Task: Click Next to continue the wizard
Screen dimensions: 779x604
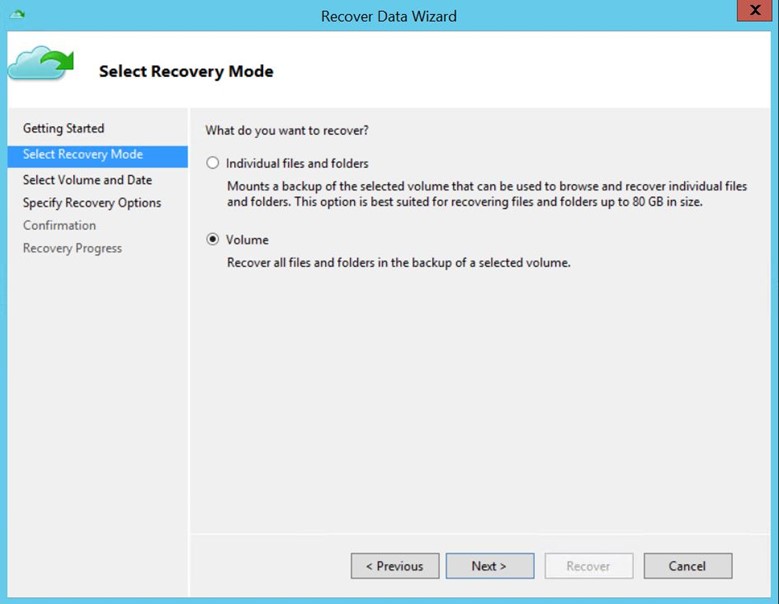Action: coord(489,566)
